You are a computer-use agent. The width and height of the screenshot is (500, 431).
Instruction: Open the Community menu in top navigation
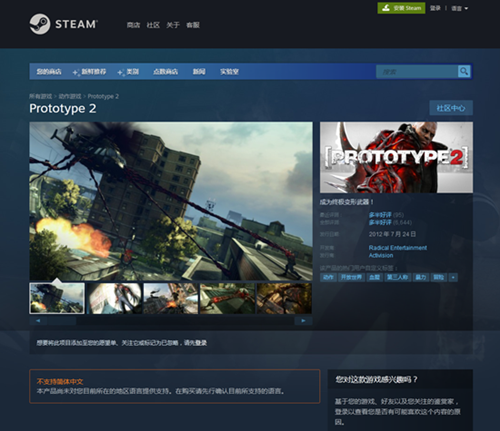click(153, 25)
